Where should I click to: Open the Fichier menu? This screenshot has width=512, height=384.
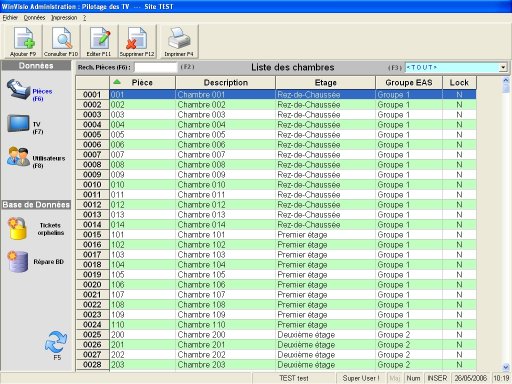click(10, 18)
